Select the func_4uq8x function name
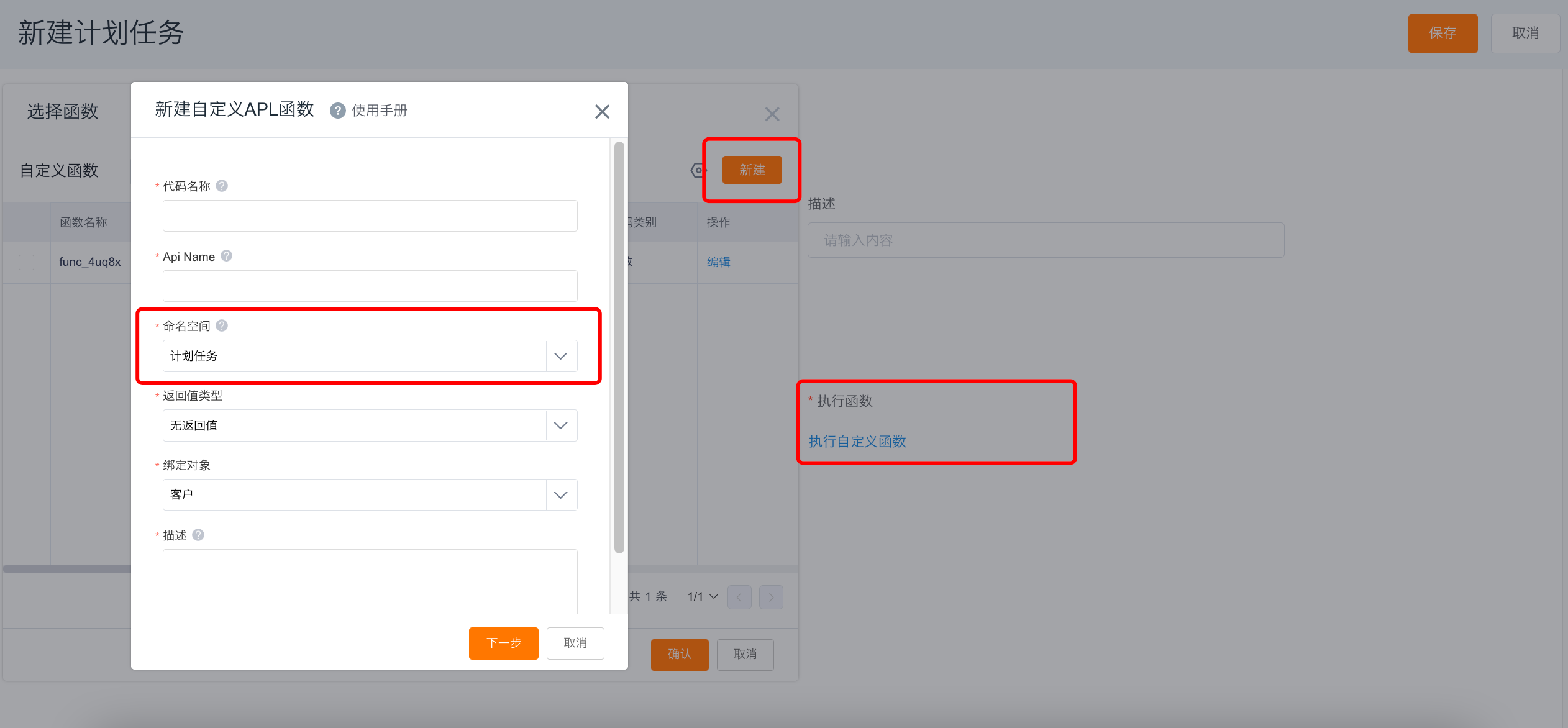The image size is (1568, 728). [x=90, y=262]
